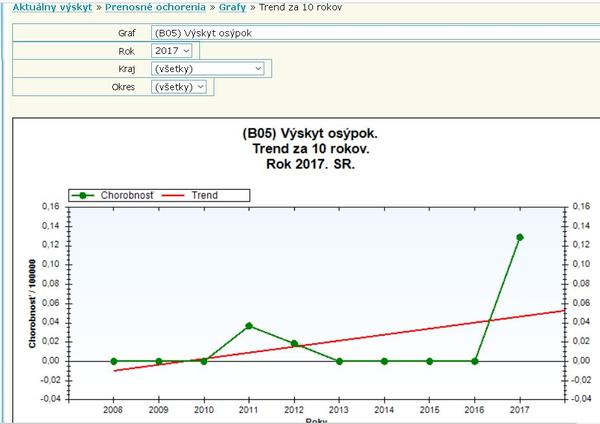The height and width of the screenshot is (424, 600).
Task: Select the 2011 data point on chart
Action: pos(249,326)
